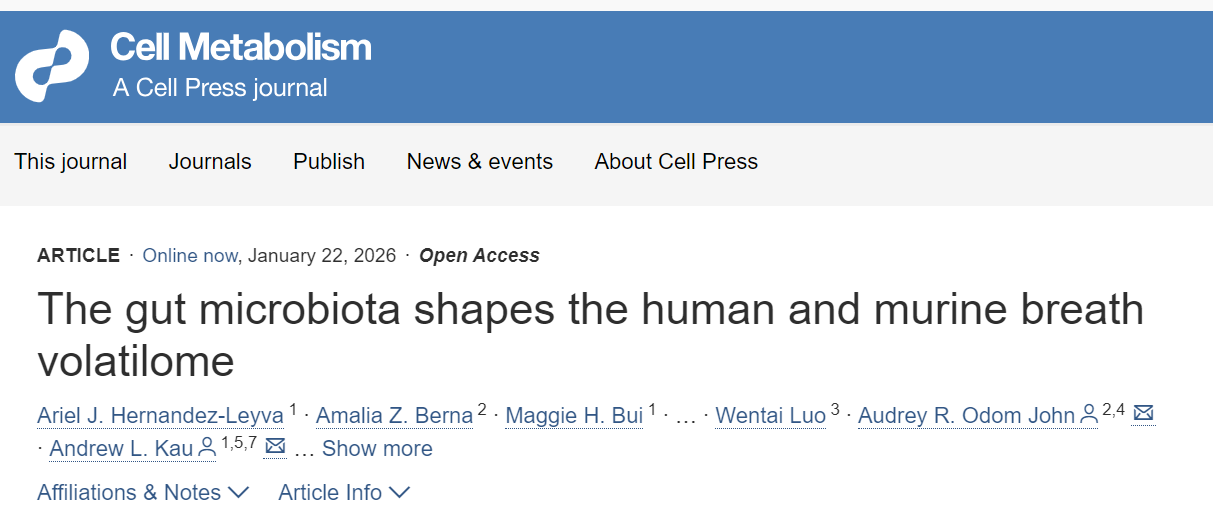Open author Amalia Z. Berna link

point(395,415)
